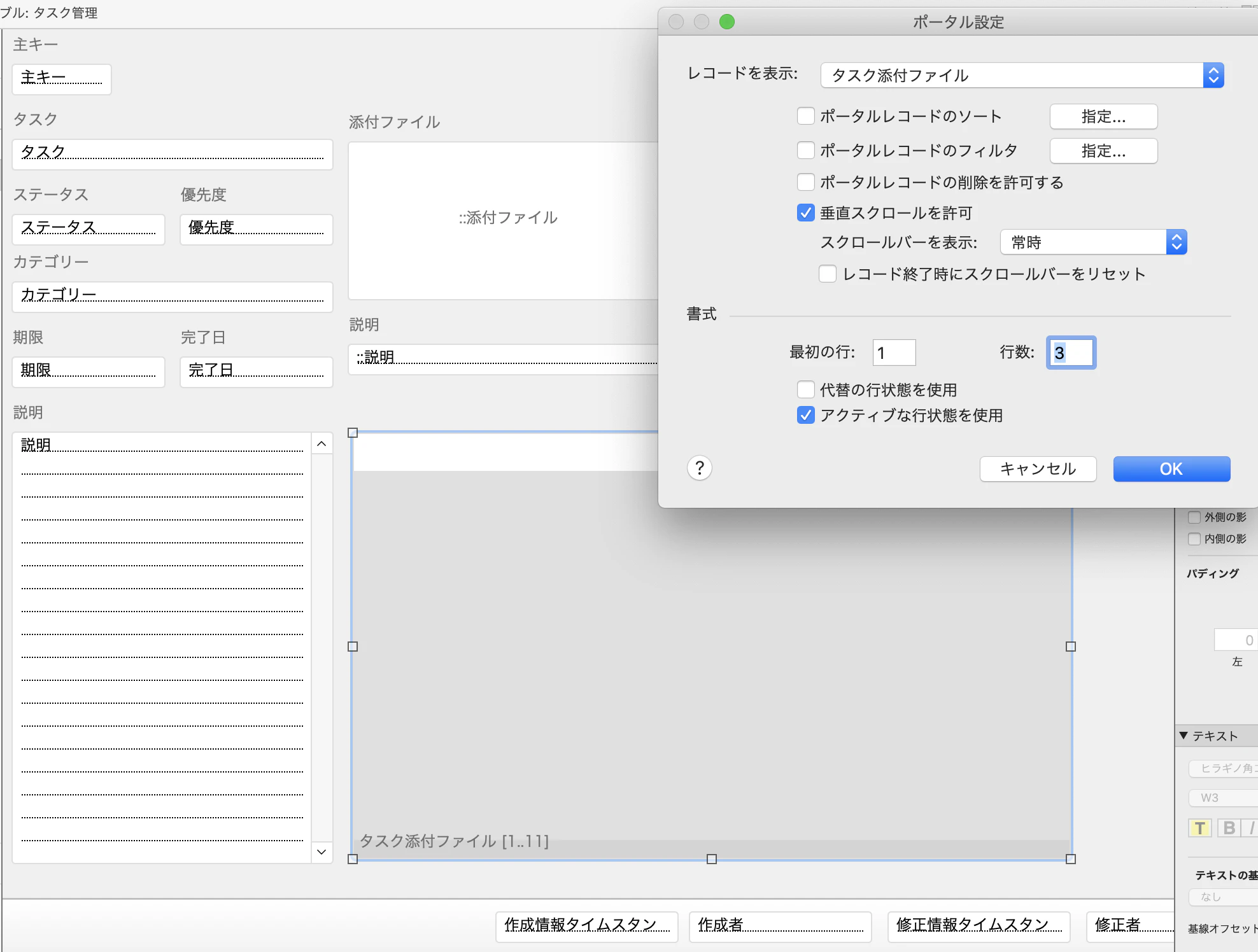Select the ::説明 field on layout
Image resolution: width=1258 pixels, height=952 pixels.
pos(503,360)
